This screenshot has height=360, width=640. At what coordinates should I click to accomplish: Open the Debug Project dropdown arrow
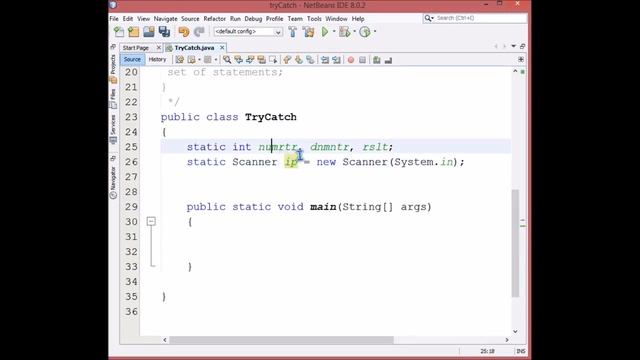(x=354, y=31)
